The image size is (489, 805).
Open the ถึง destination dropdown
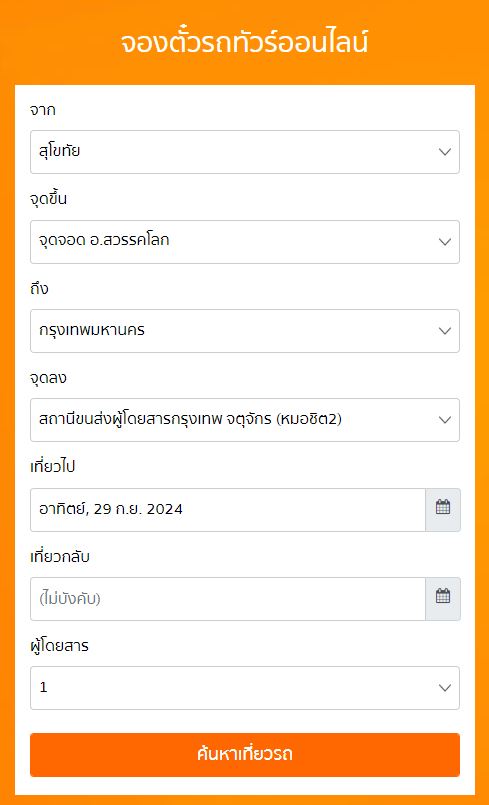point(245,331)
